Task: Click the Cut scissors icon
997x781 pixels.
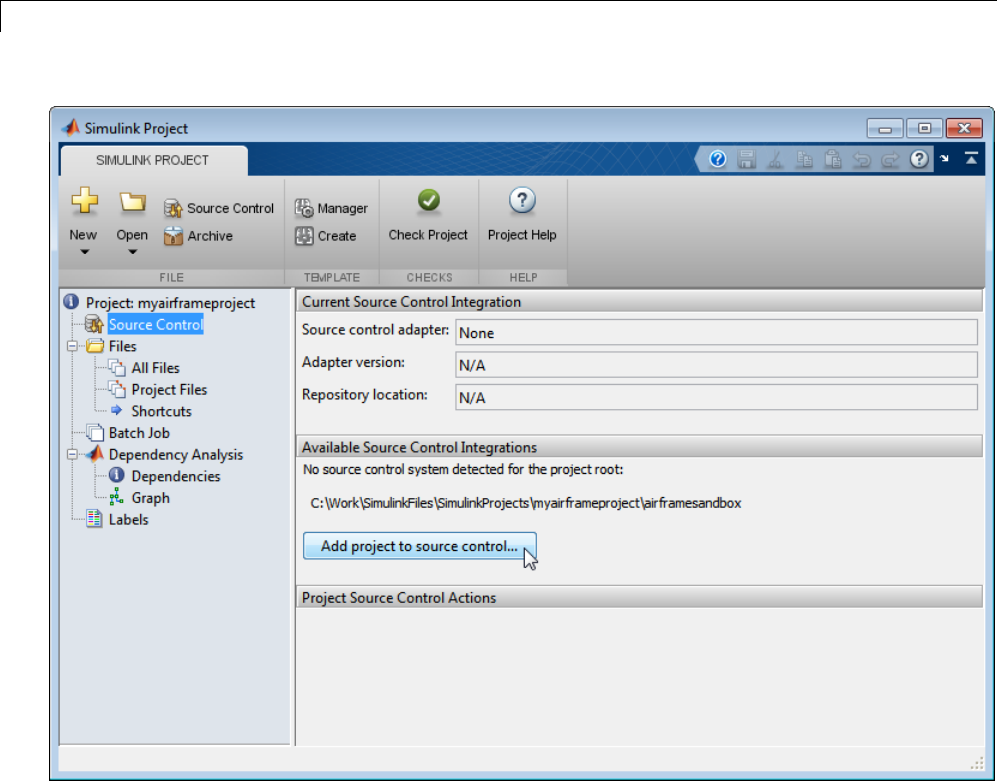Action: [775, 159]
